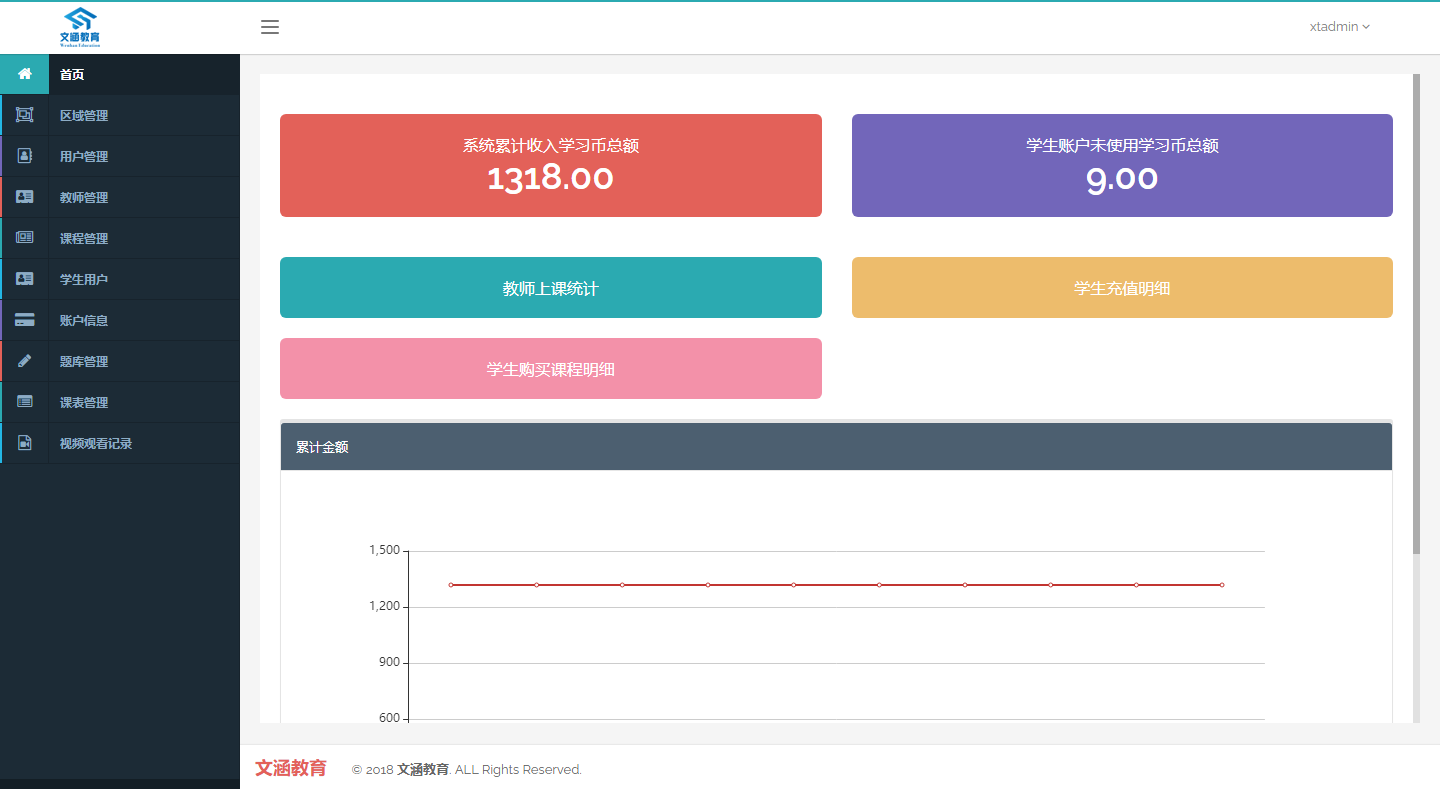
Task: Click the footer copyright text
Action: [467, 770]
